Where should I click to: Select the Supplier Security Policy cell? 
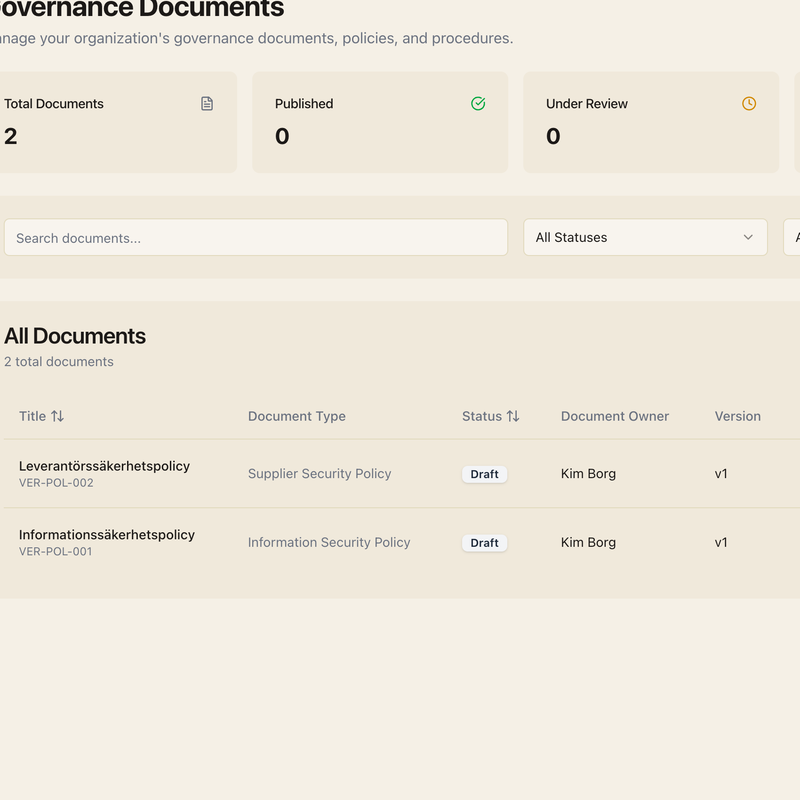point(319,473)
